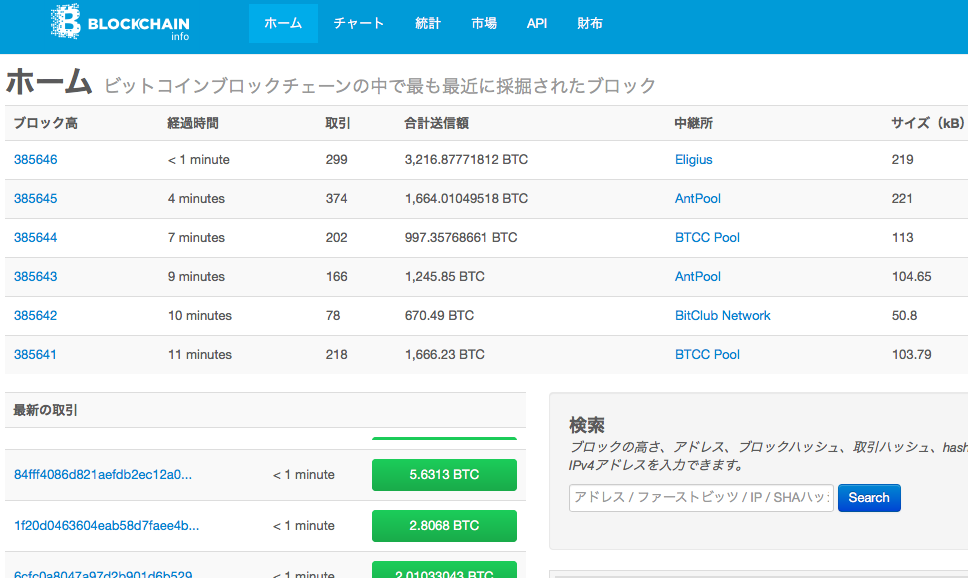Click the 3,216.87771812 BTC total value
Viewport: 968px width, 578px height.
467,159
